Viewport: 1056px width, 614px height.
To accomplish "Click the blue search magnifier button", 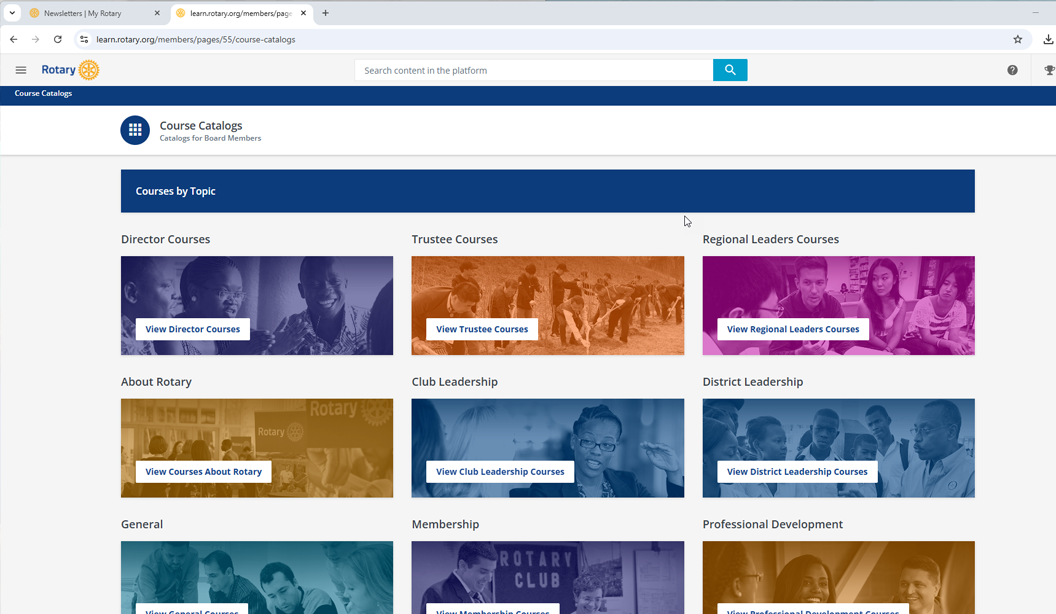I will [730, 70].
